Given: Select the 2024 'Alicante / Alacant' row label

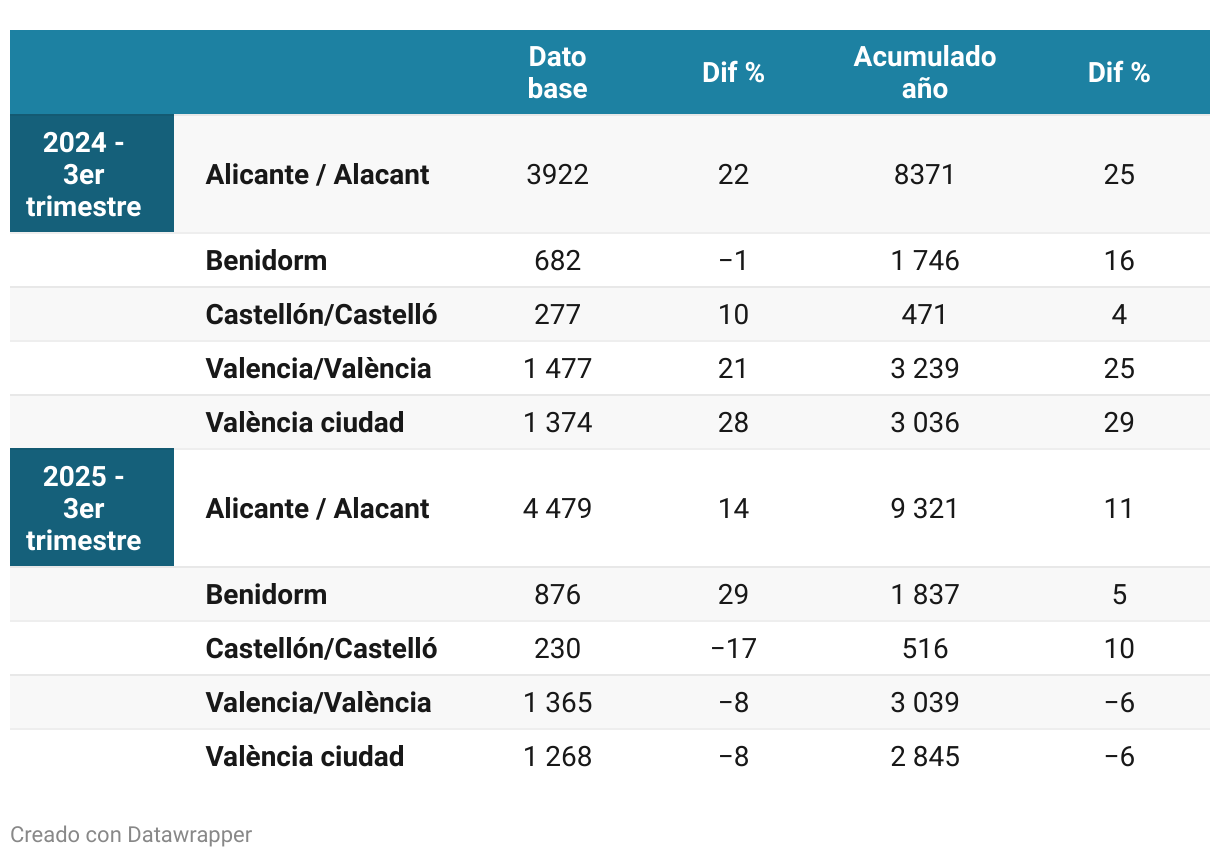Looking at the screenshot, I should [317, 174].
